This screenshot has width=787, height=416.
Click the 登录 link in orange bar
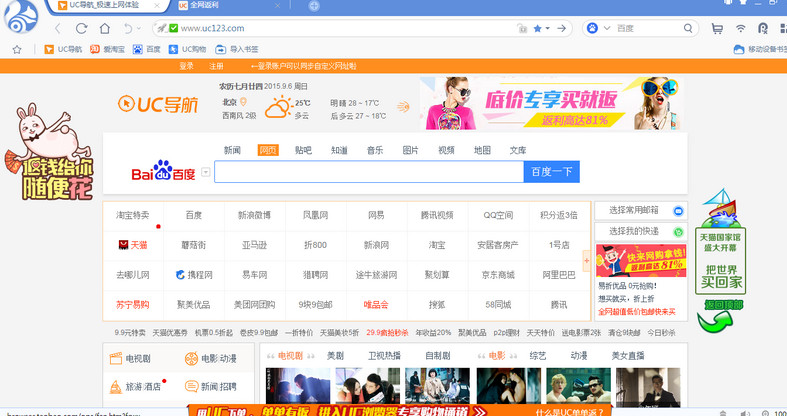click(187, 66)
